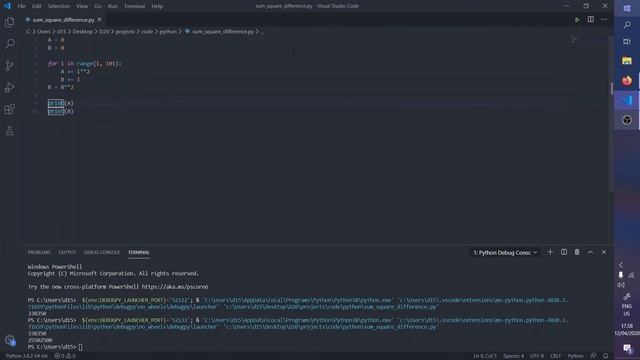Open the Help menu
The height and width of the screenshot is (360, 640).
coord(157,6)
